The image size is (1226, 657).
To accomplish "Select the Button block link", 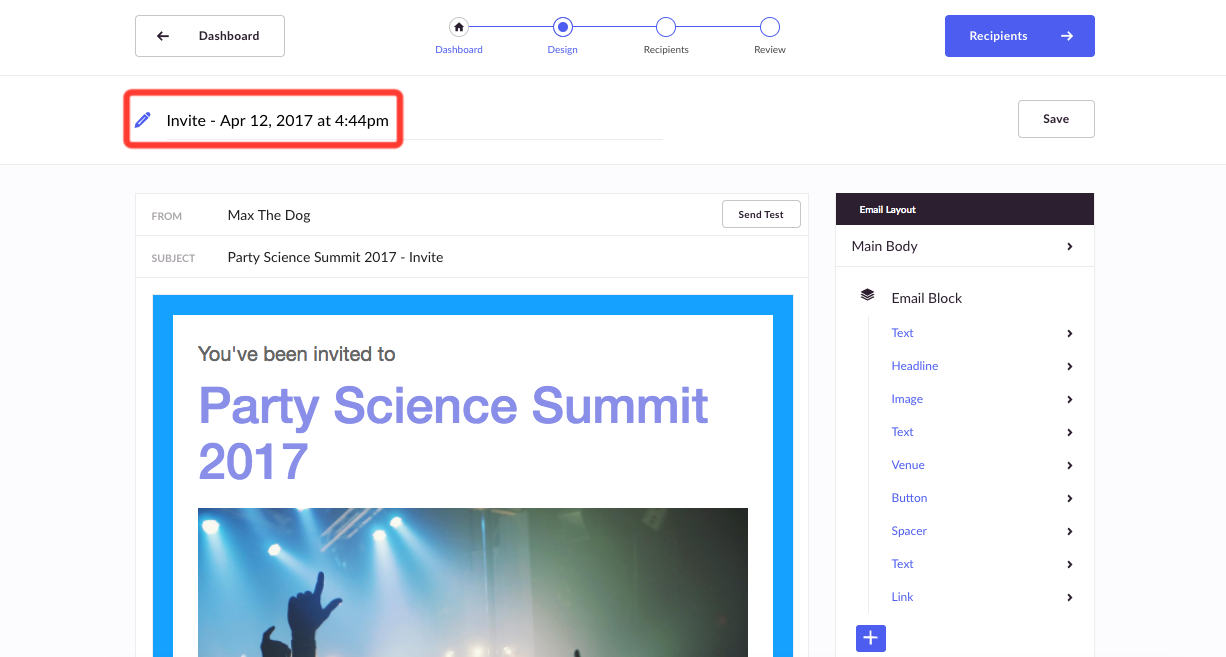I will pyautogui.click(x=909, y=498).
